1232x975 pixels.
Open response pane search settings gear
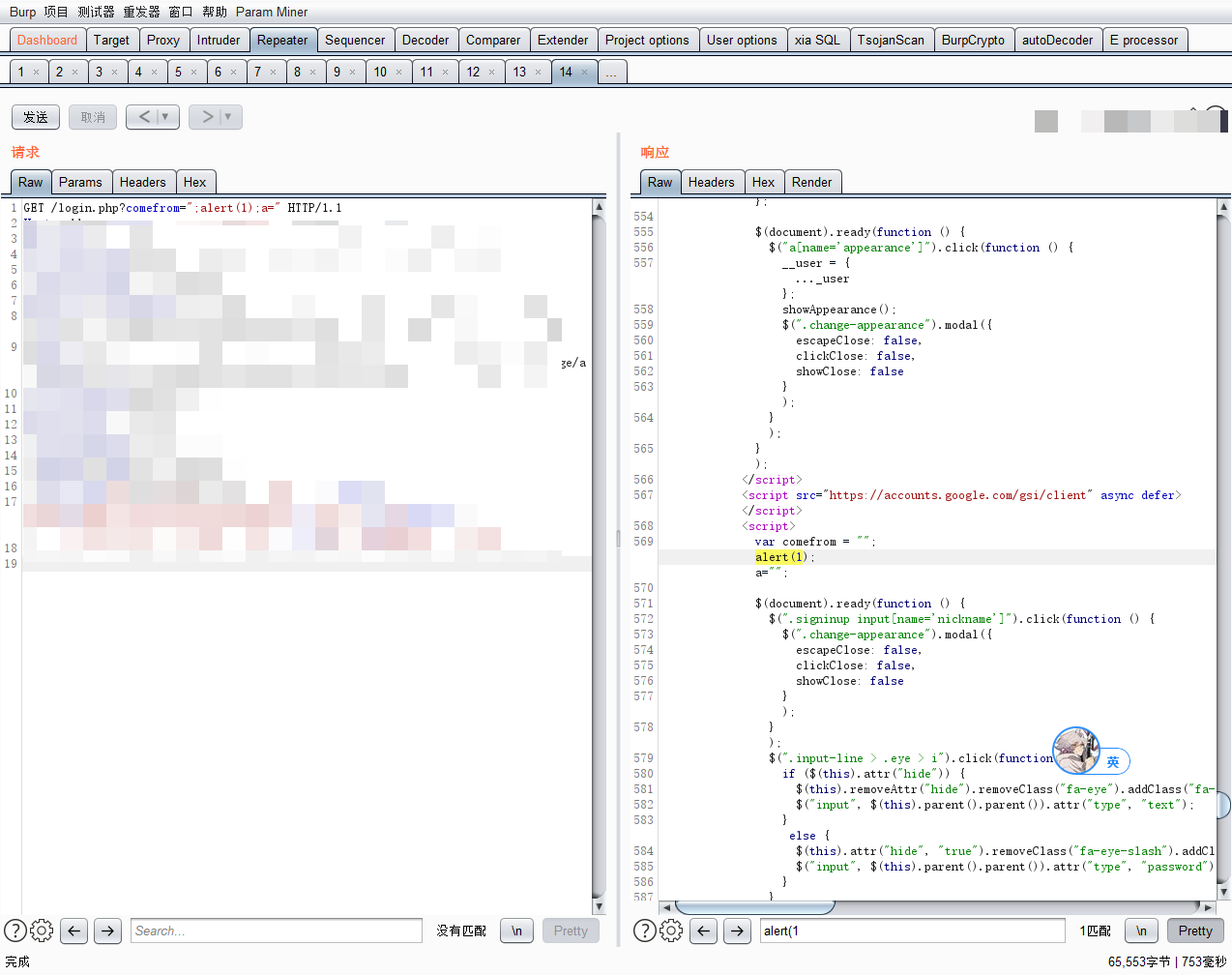[x=671, y=931]
